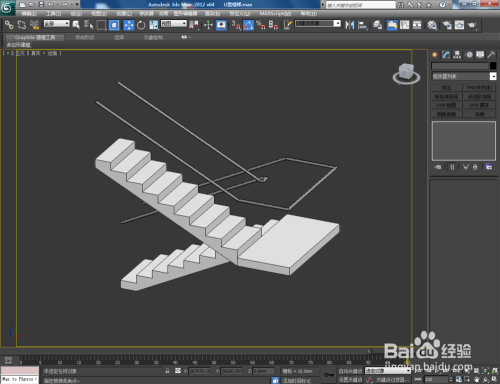Toggle the Angle Snap icon
The image size is (500, 384).
pyautogui.click(x=248, y=25)
